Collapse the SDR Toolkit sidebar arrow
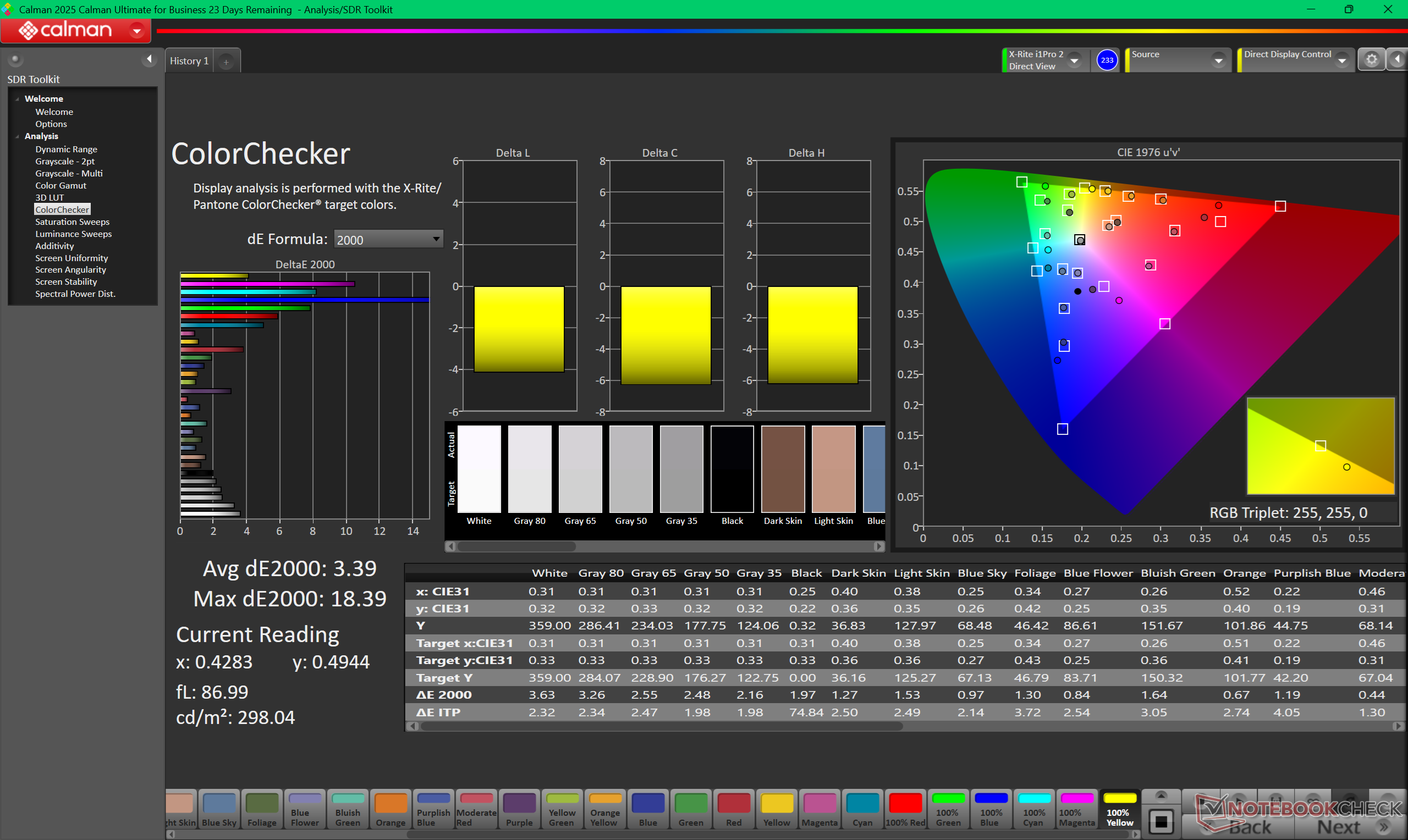Image resolution: width=1408 pixels, height=840 pixels. [x=149, y=59]
